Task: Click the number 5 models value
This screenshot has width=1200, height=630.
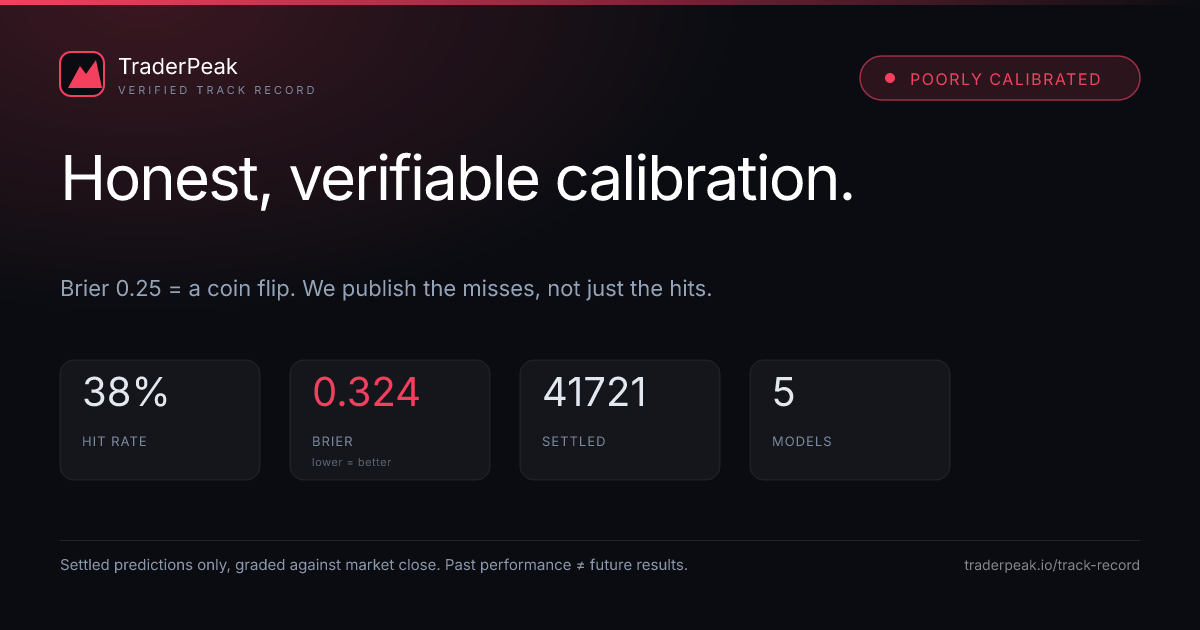Action: pyautogui.click(x=784, y=392)
